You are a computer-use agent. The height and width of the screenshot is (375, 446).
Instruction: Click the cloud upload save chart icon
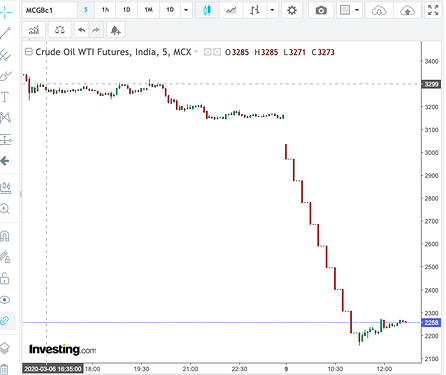pos(407,11)
